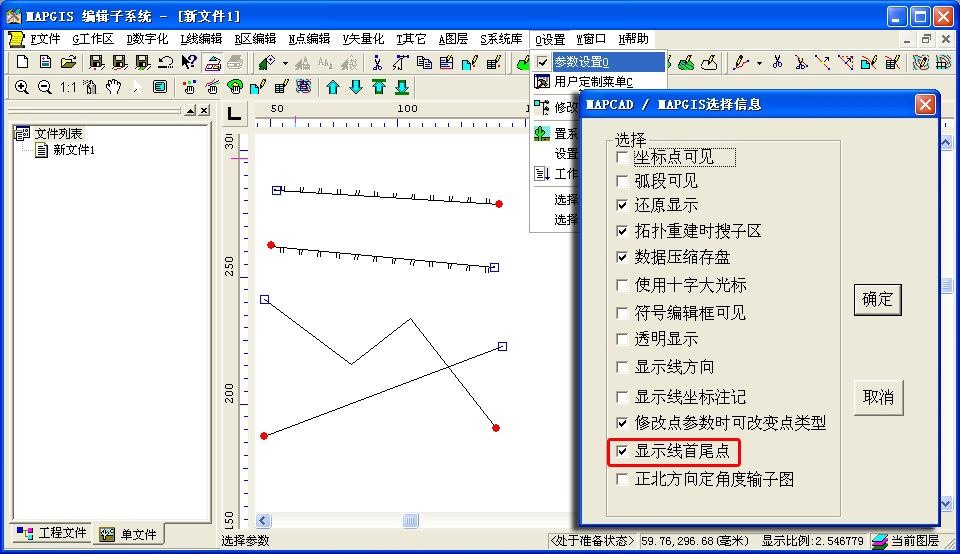Enable 显示线方向 checkbox
Image resolution: width=960 pixels, height=554 pixels.
coord(622,367)
